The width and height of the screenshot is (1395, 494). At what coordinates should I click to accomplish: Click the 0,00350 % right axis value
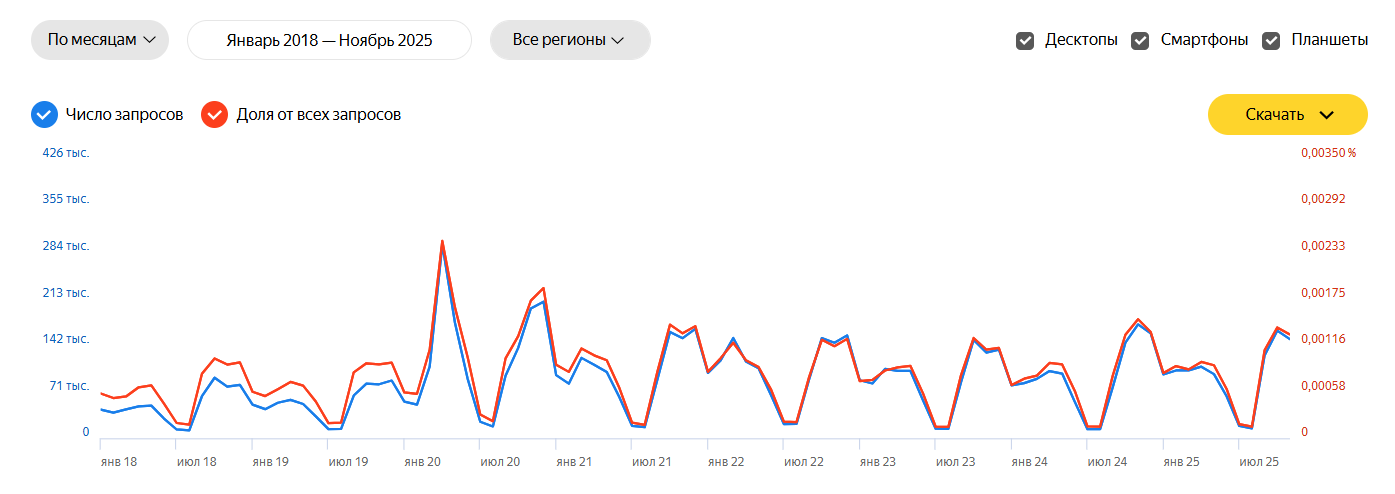pos(1328,153)
